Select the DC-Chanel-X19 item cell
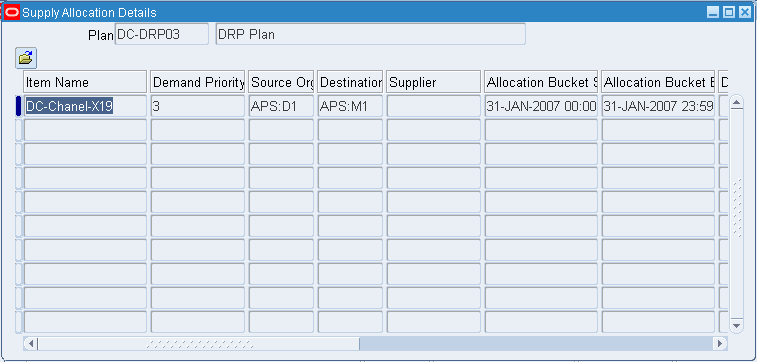Screen dimensions: 757x362 pyautogui.click(x=85, y=106)
